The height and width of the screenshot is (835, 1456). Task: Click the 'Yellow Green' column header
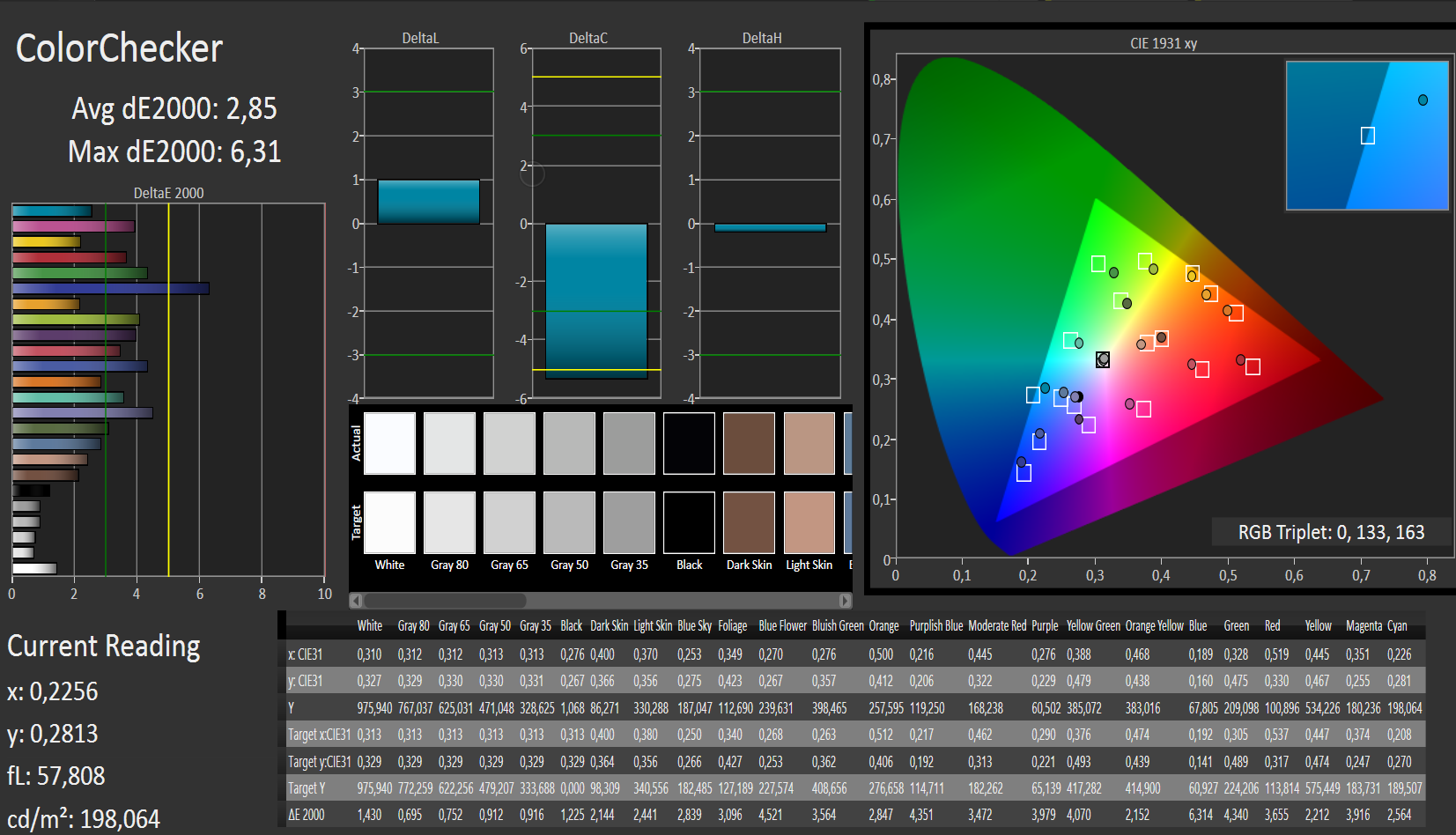click(1093, 626)
